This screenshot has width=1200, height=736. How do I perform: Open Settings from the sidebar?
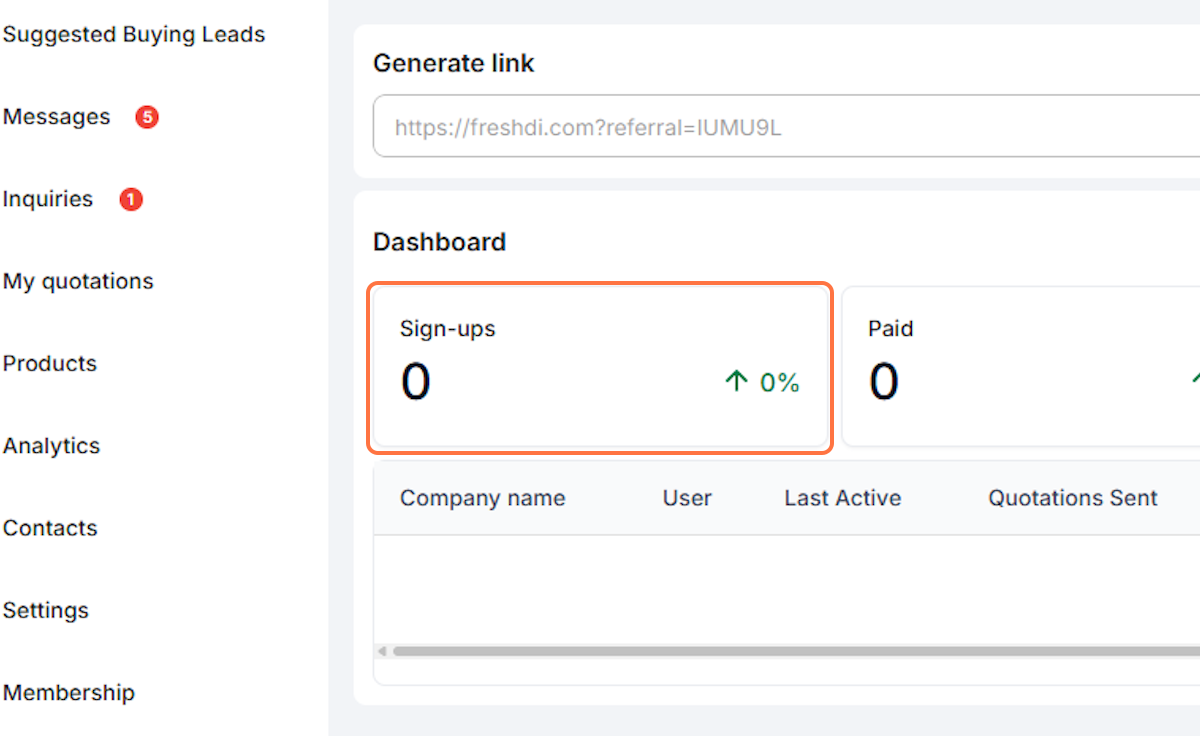46,610
